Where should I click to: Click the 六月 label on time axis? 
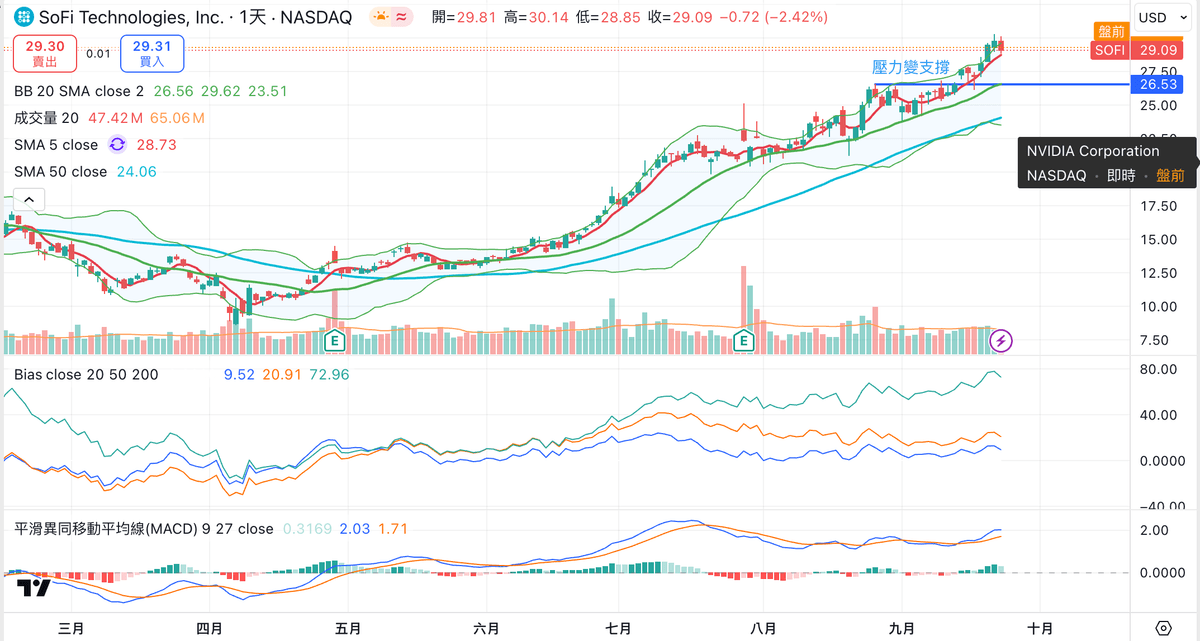tap(486, 628)
